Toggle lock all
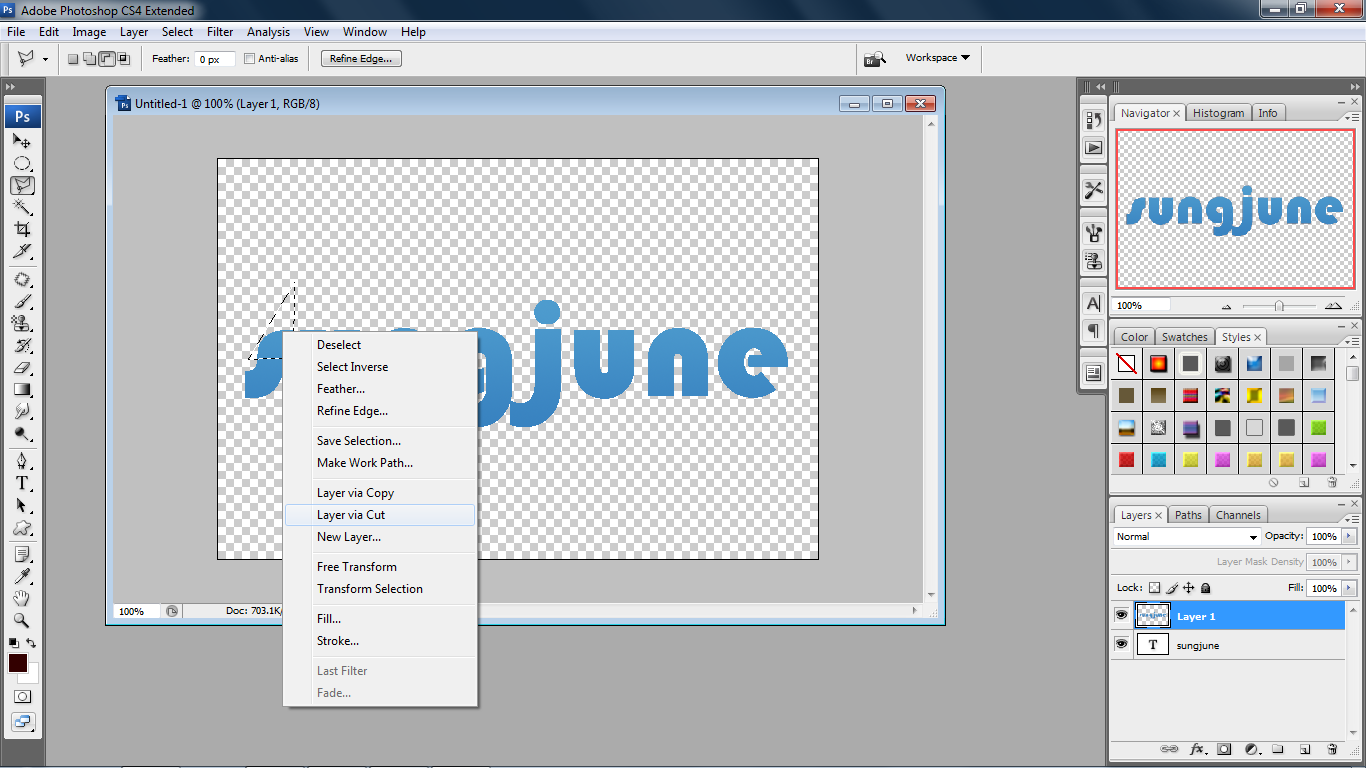 point(1206,588)
